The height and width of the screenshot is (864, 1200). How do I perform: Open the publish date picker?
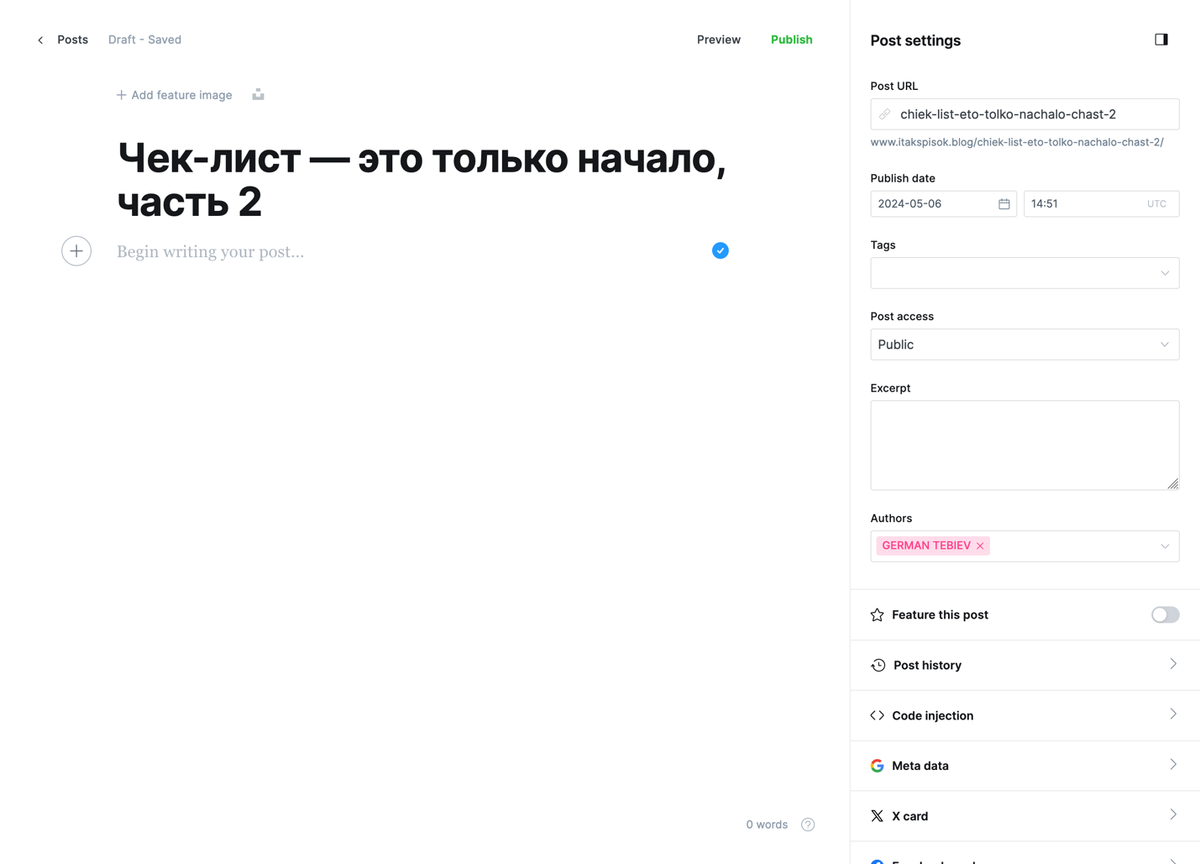click(x=944, y=204)
